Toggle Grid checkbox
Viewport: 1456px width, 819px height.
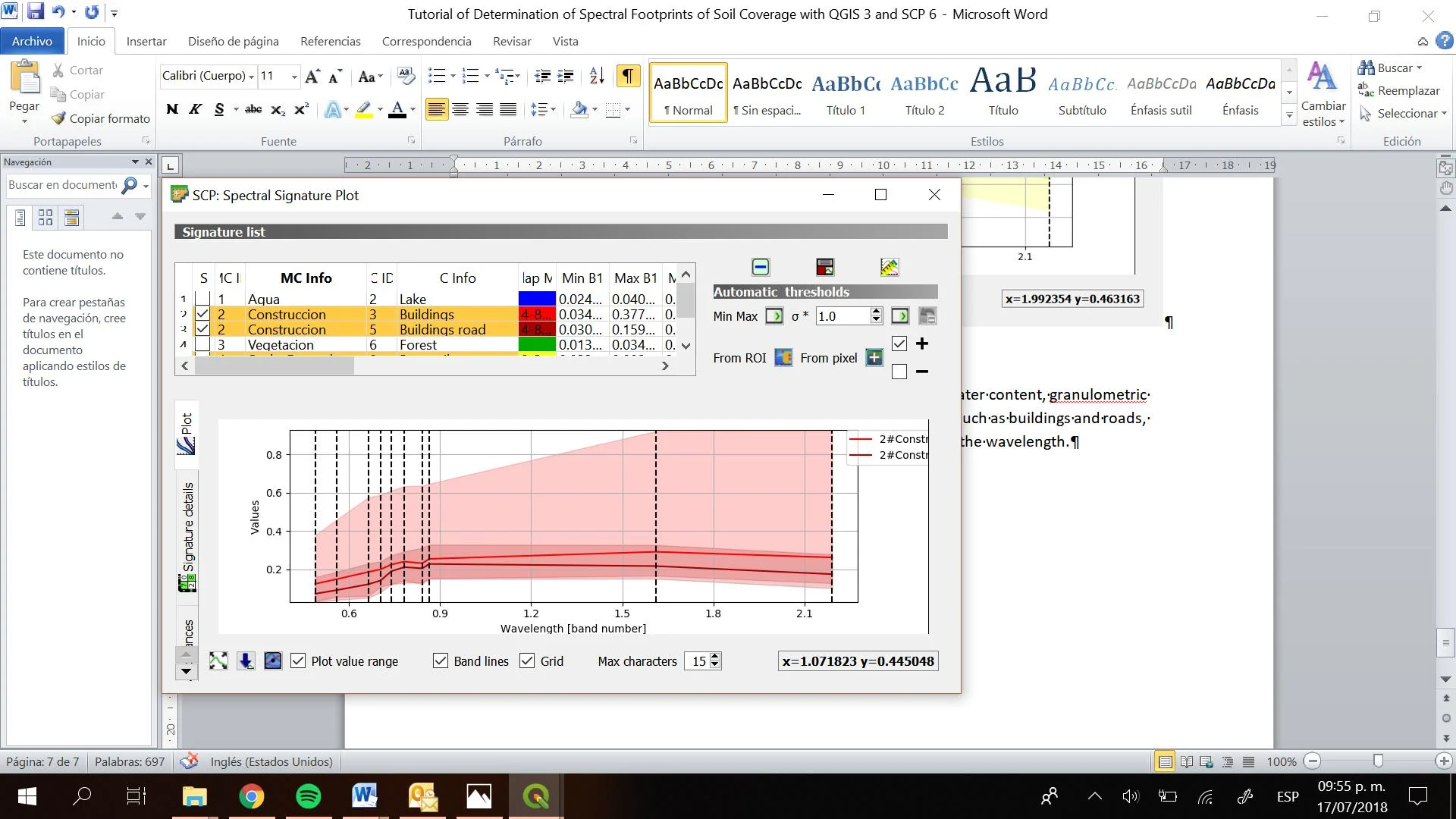527,661
